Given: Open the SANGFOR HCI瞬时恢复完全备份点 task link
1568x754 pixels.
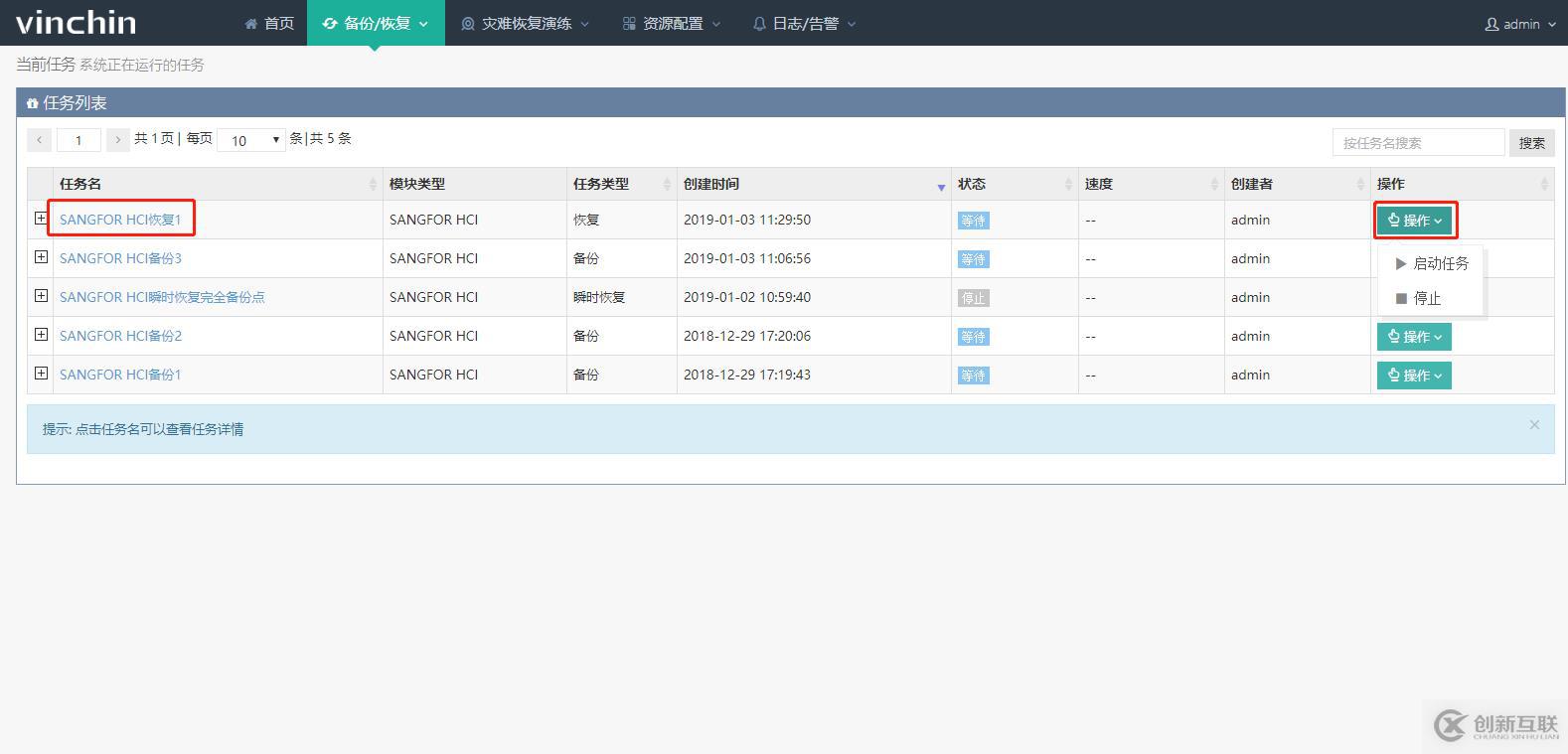Looking at the screenshot, I should point(162,297).
